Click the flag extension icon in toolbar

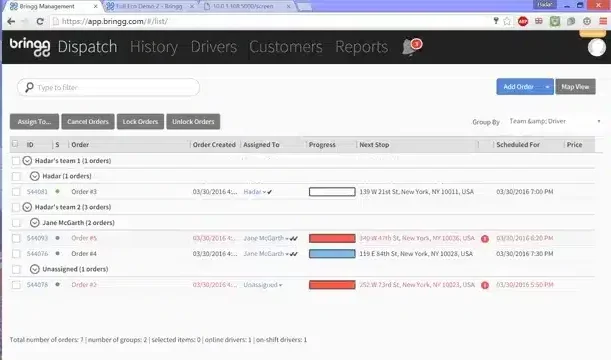539,21
